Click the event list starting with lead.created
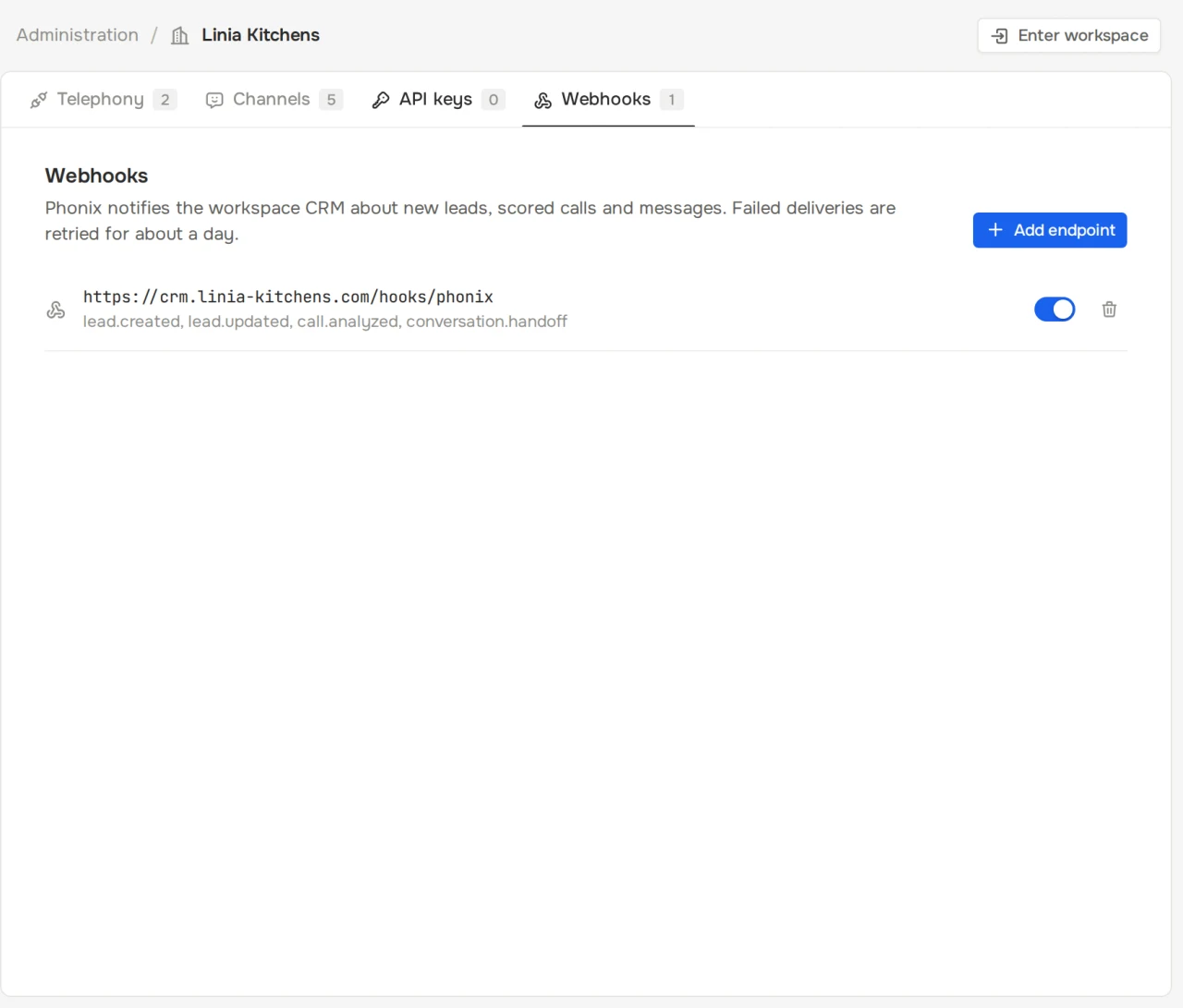1183x1008 pixels. pos(325,322)
